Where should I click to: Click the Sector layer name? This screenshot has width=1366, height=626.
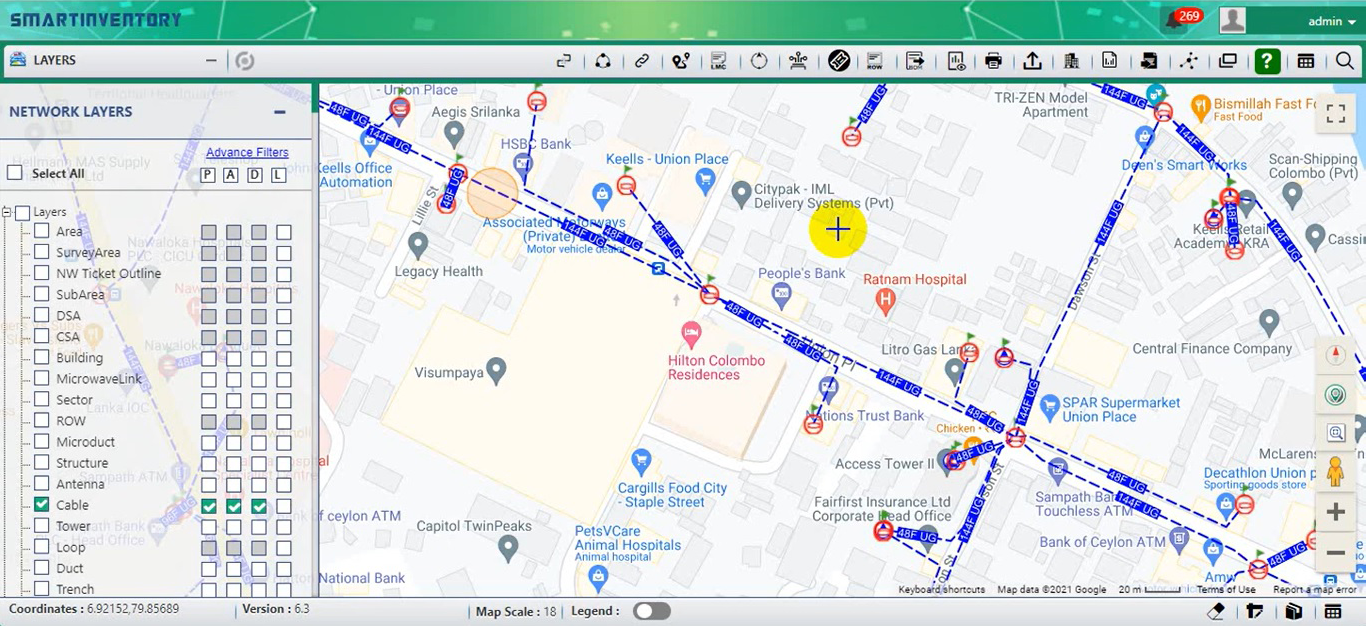[x=74, y=400]
